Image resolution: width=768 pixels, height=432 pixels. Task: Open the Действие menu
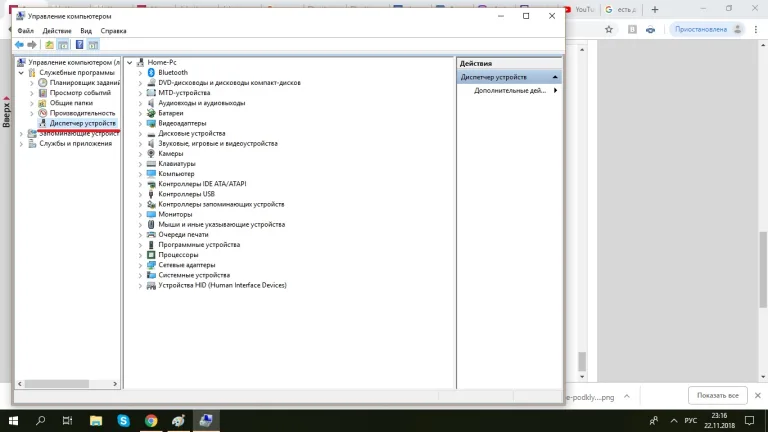57,31
